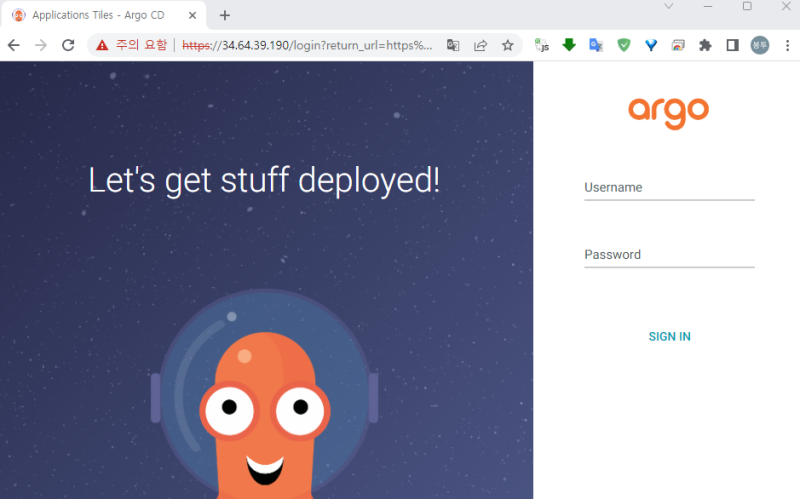Image resolution: width=800 pixels, height=499 pixels.
Task: Click the browser forward arrow
Action: click(41, 45)
